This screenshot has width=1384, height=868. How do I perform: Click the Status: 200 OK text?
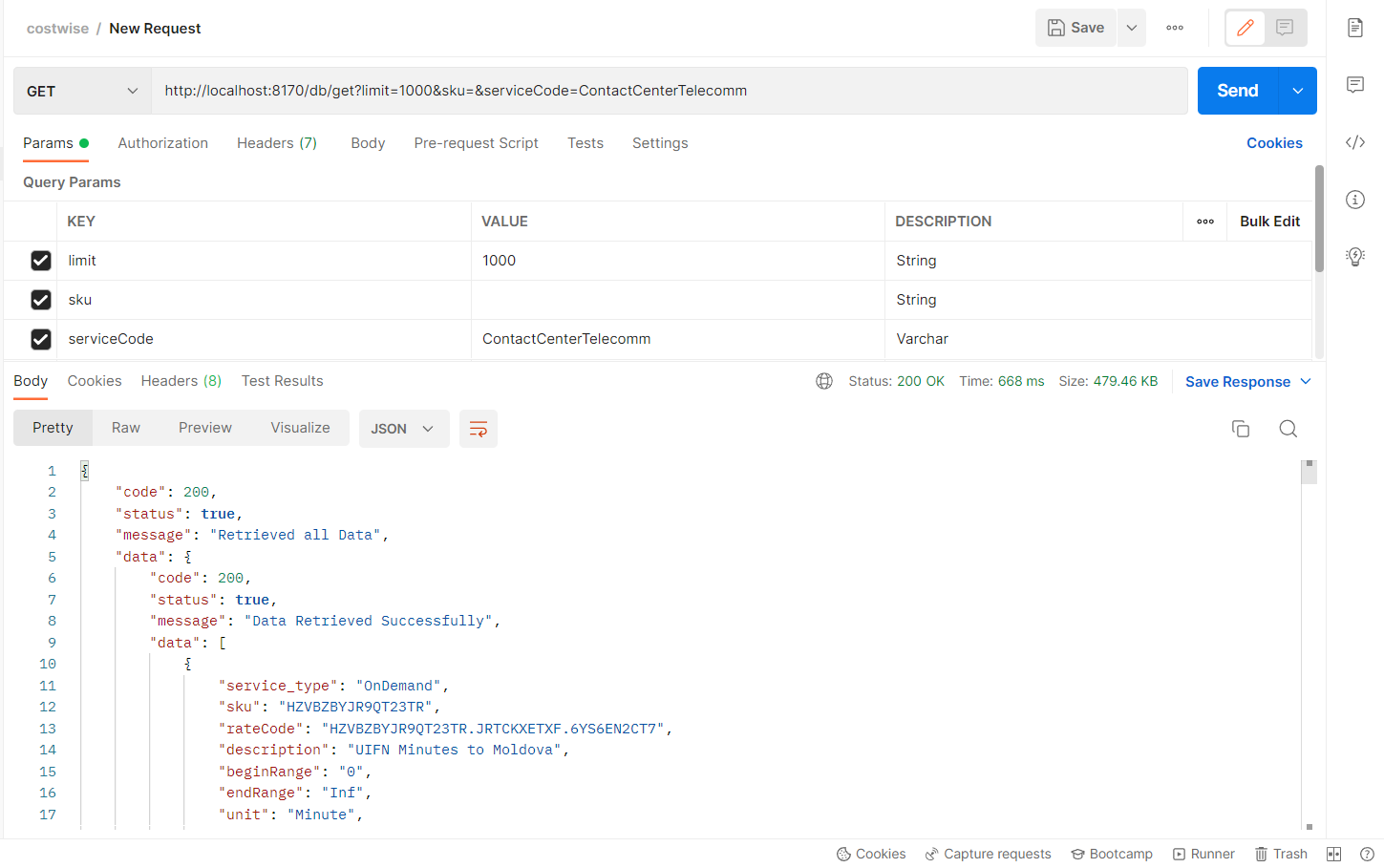pyautogui.click(x=896, y=381)
